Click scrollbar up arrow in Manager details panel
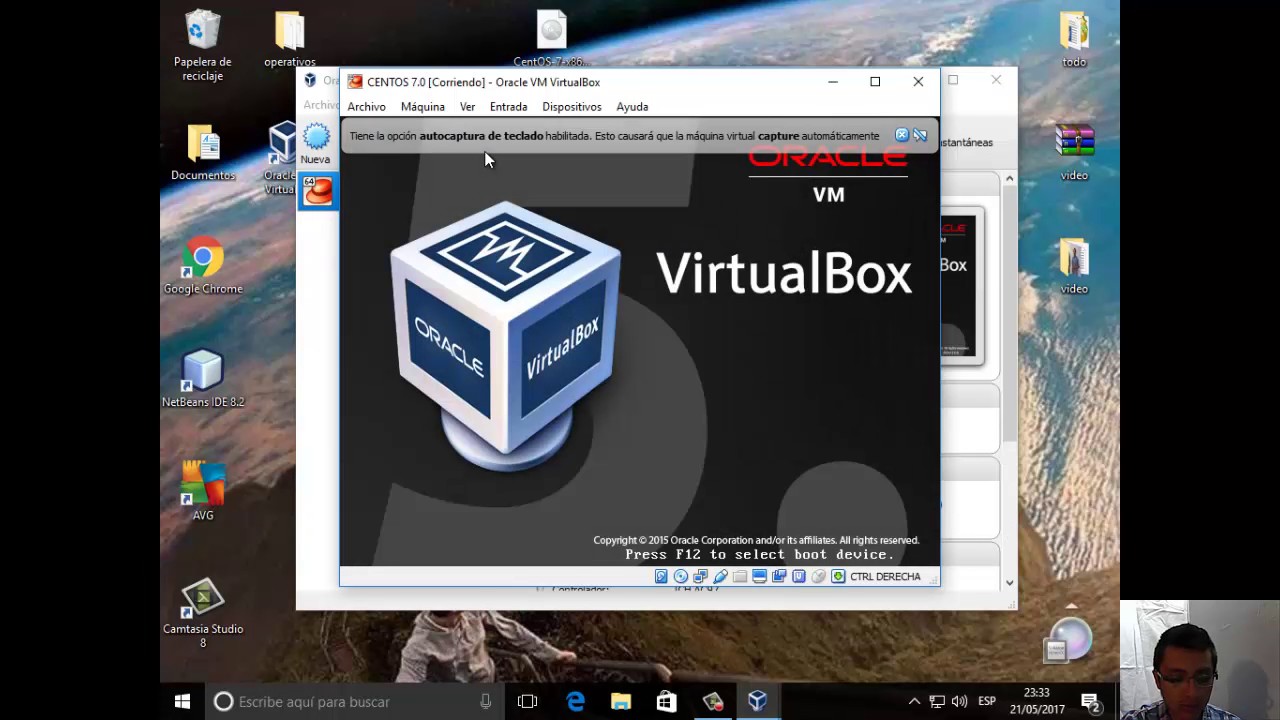Viewport: 1280px width, 720px height. [1009, 179]
